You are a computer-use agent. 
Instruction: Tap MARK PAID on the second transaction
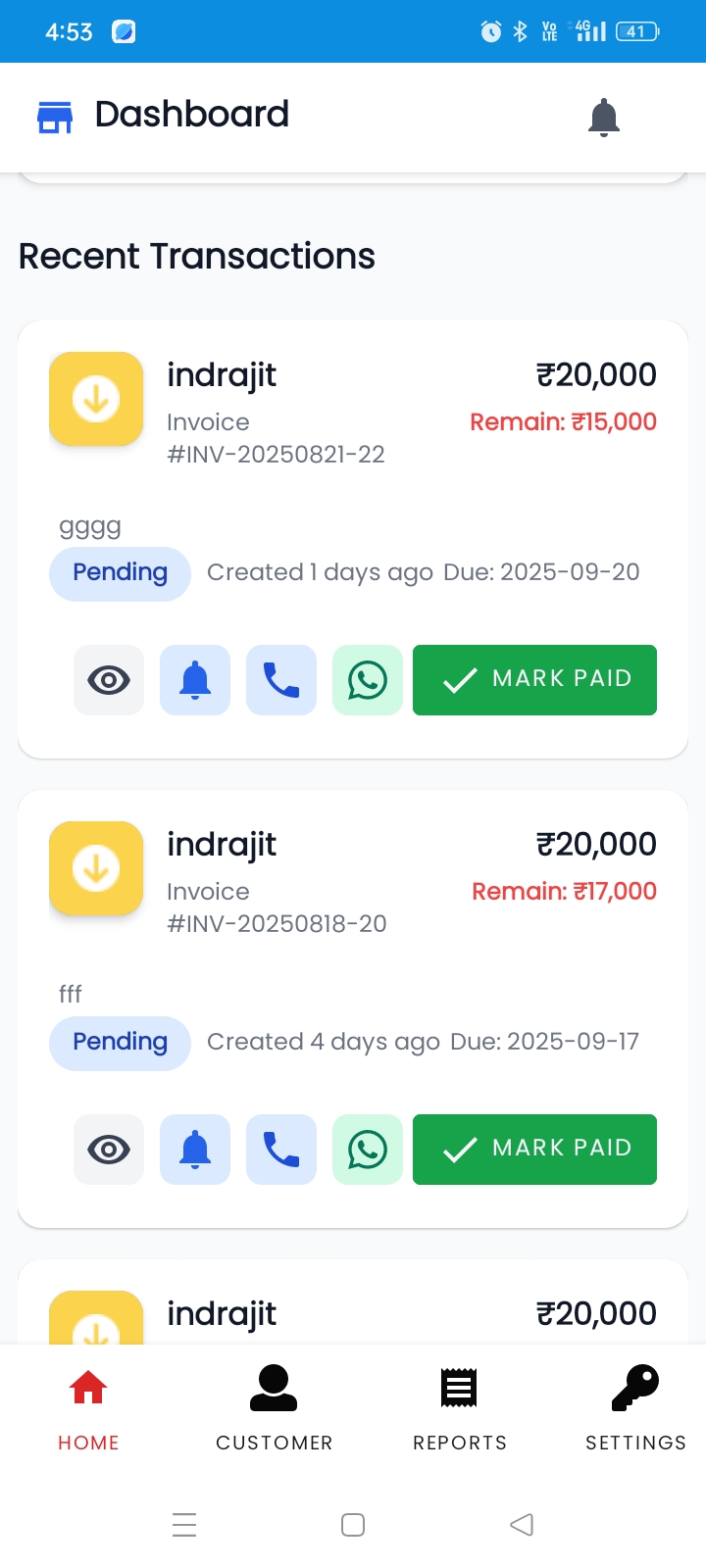coord(534,1150)
